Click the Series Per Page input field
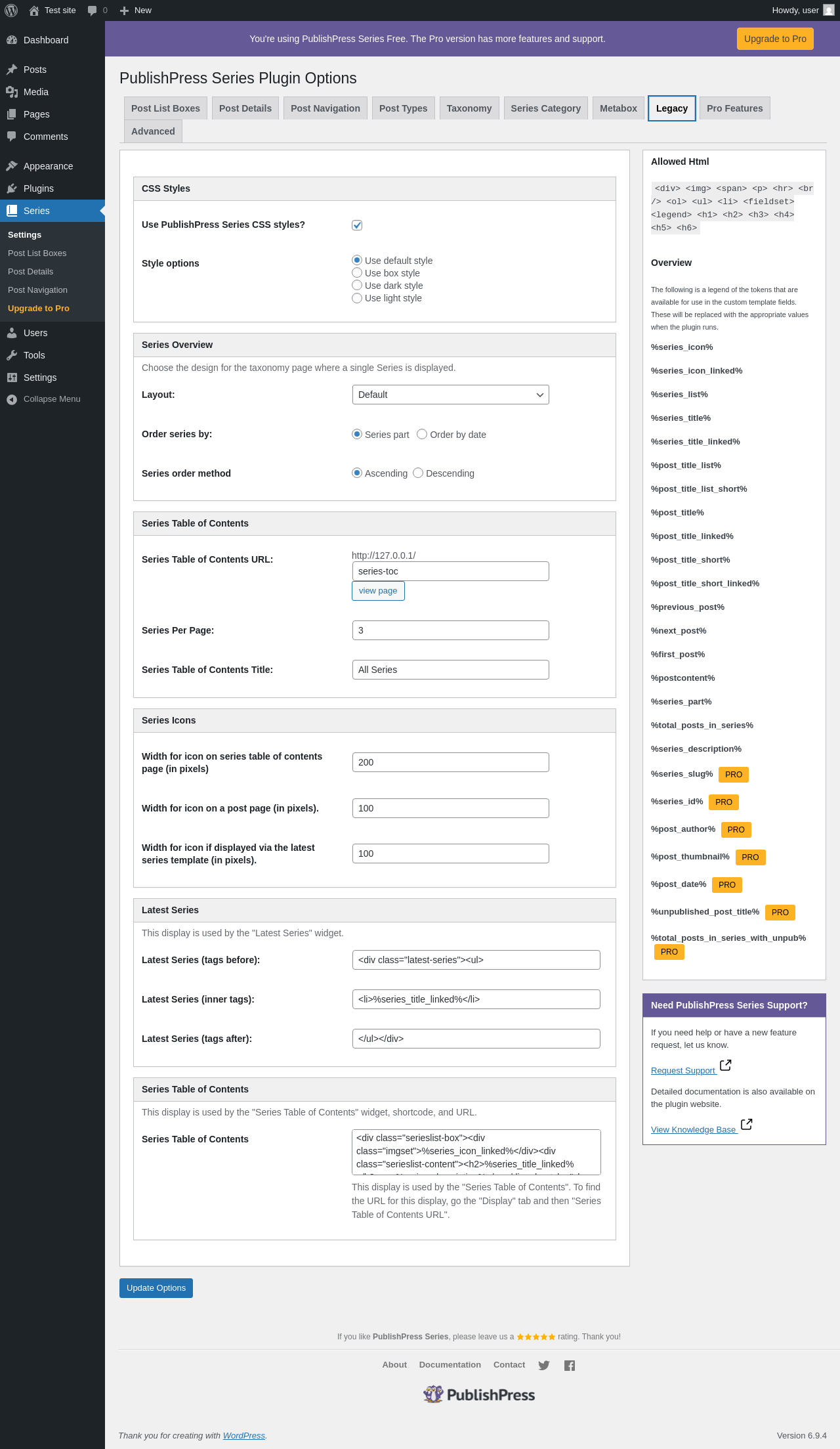Screen dimensions: 840x1449 450,630
